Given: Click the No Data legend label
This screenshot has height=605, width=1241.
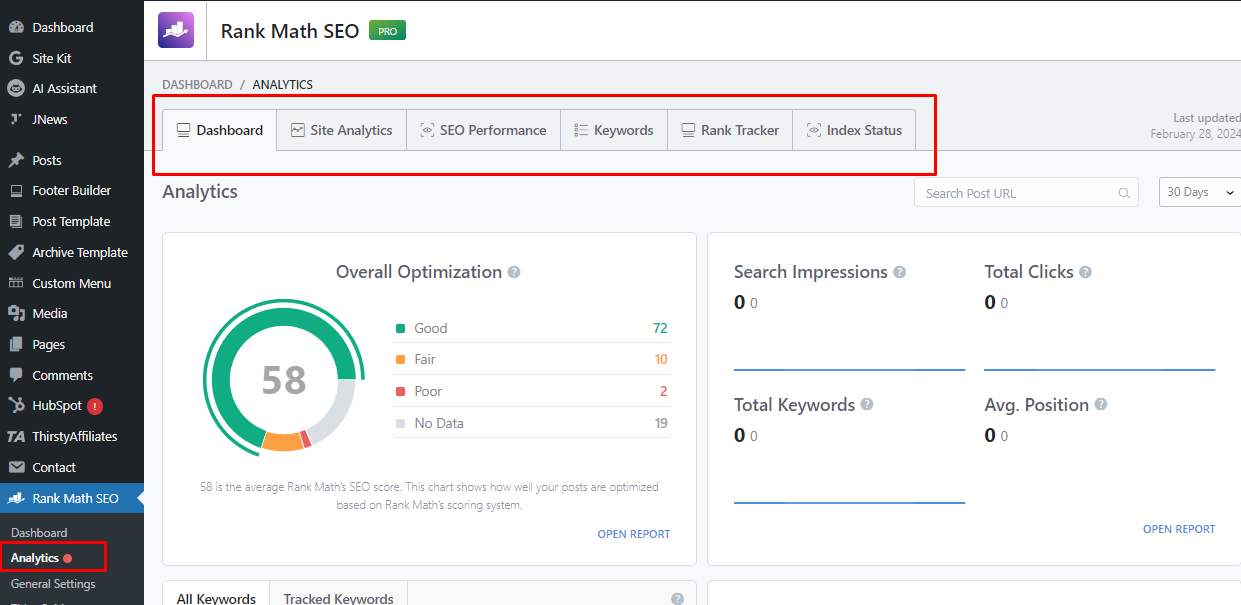Looking at the screenshot, I should click(x=439, y=423).
